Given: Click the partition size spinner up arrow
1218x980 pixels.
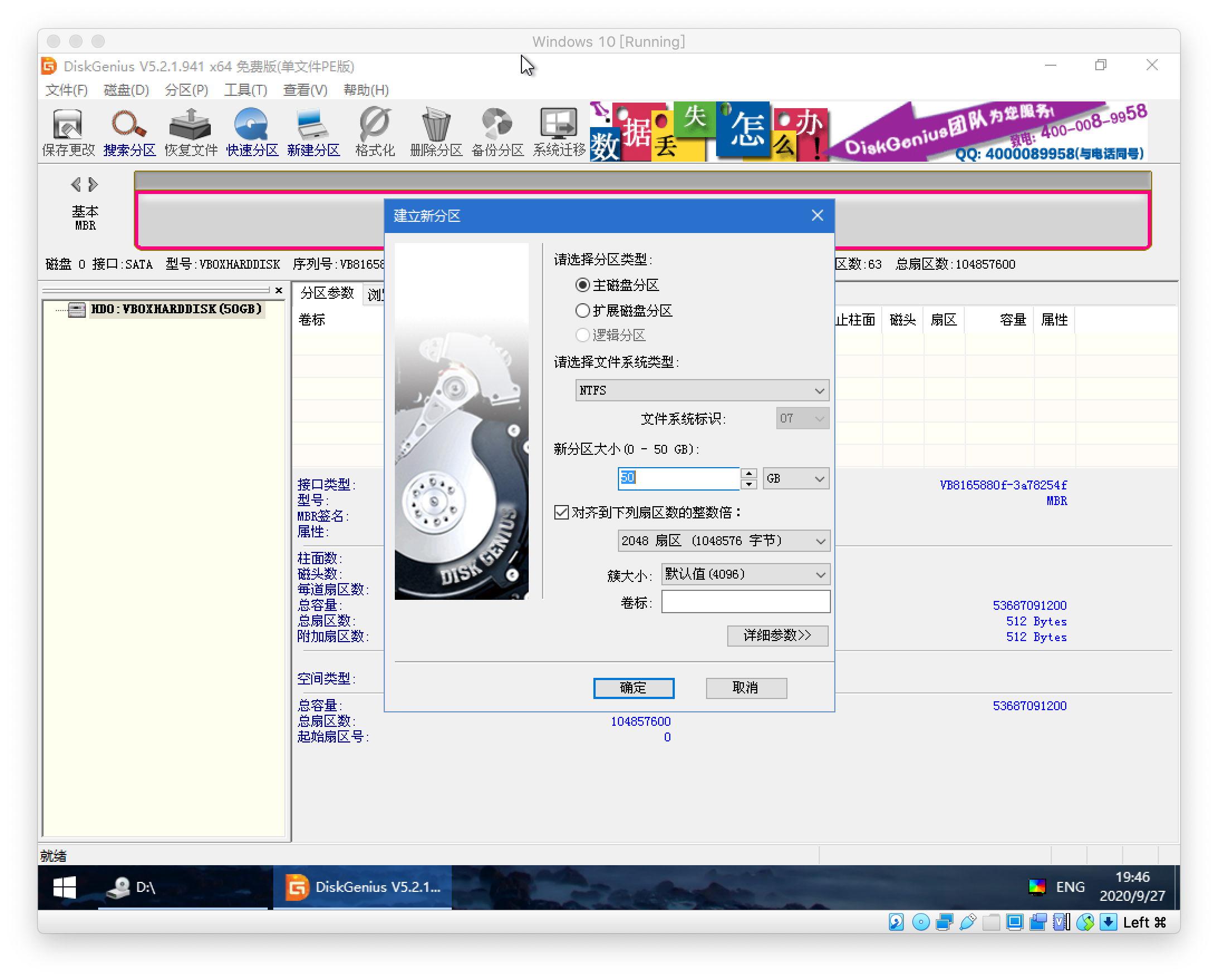Looking at the screenshot, I should pos(749,473).
